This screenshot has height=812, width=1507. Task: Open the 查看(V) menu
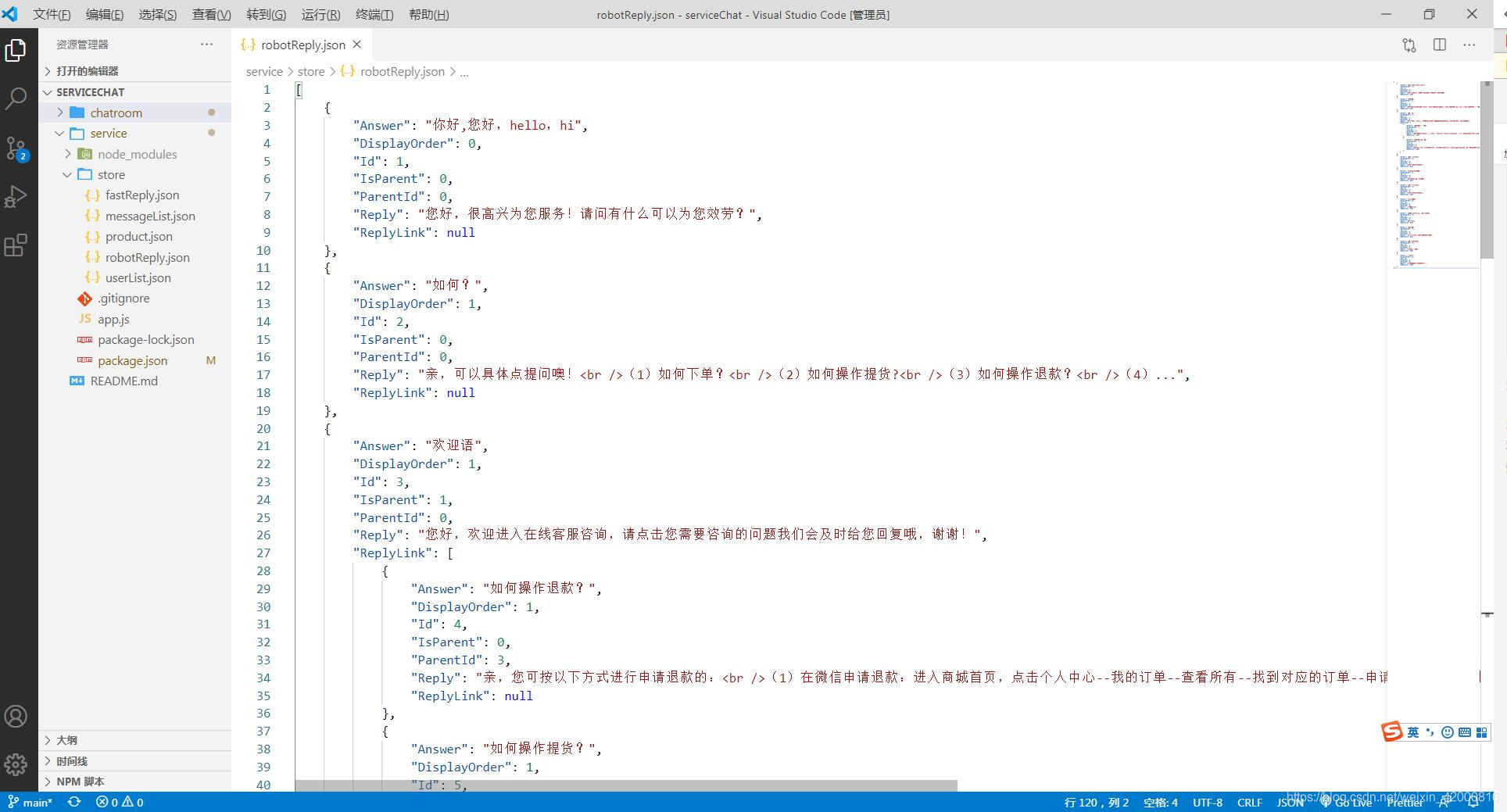click(212, 14)
